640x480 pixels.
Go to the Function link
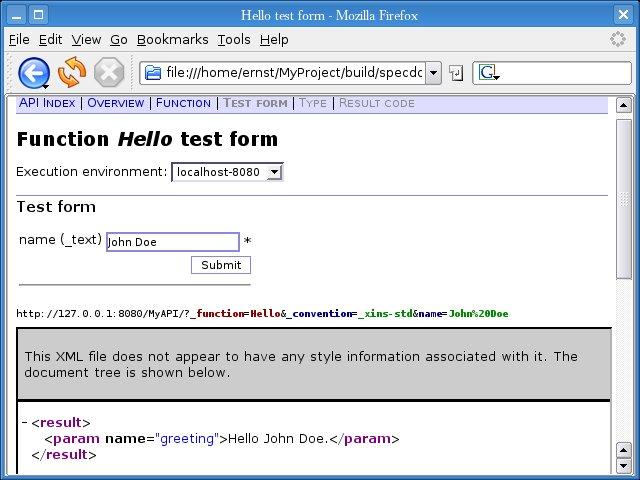coord(183,103)
